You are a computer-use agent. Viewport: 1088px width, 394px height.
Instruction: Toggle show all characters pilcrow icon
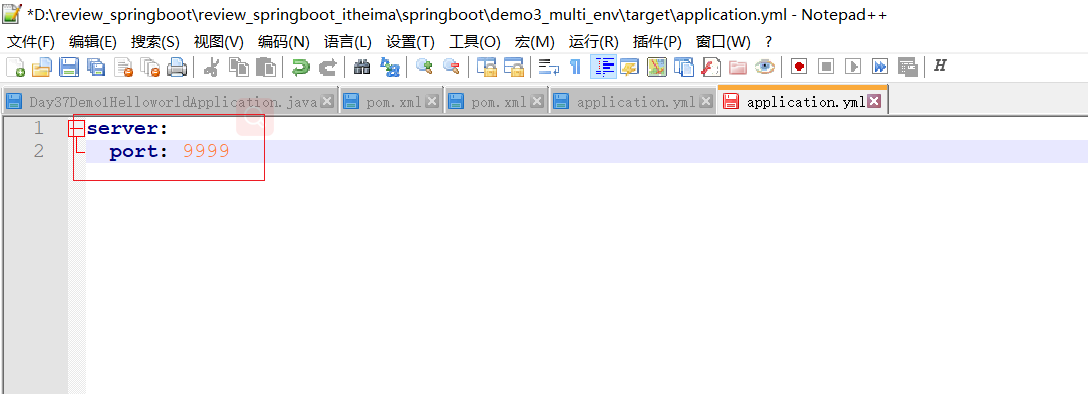[575, 67]
